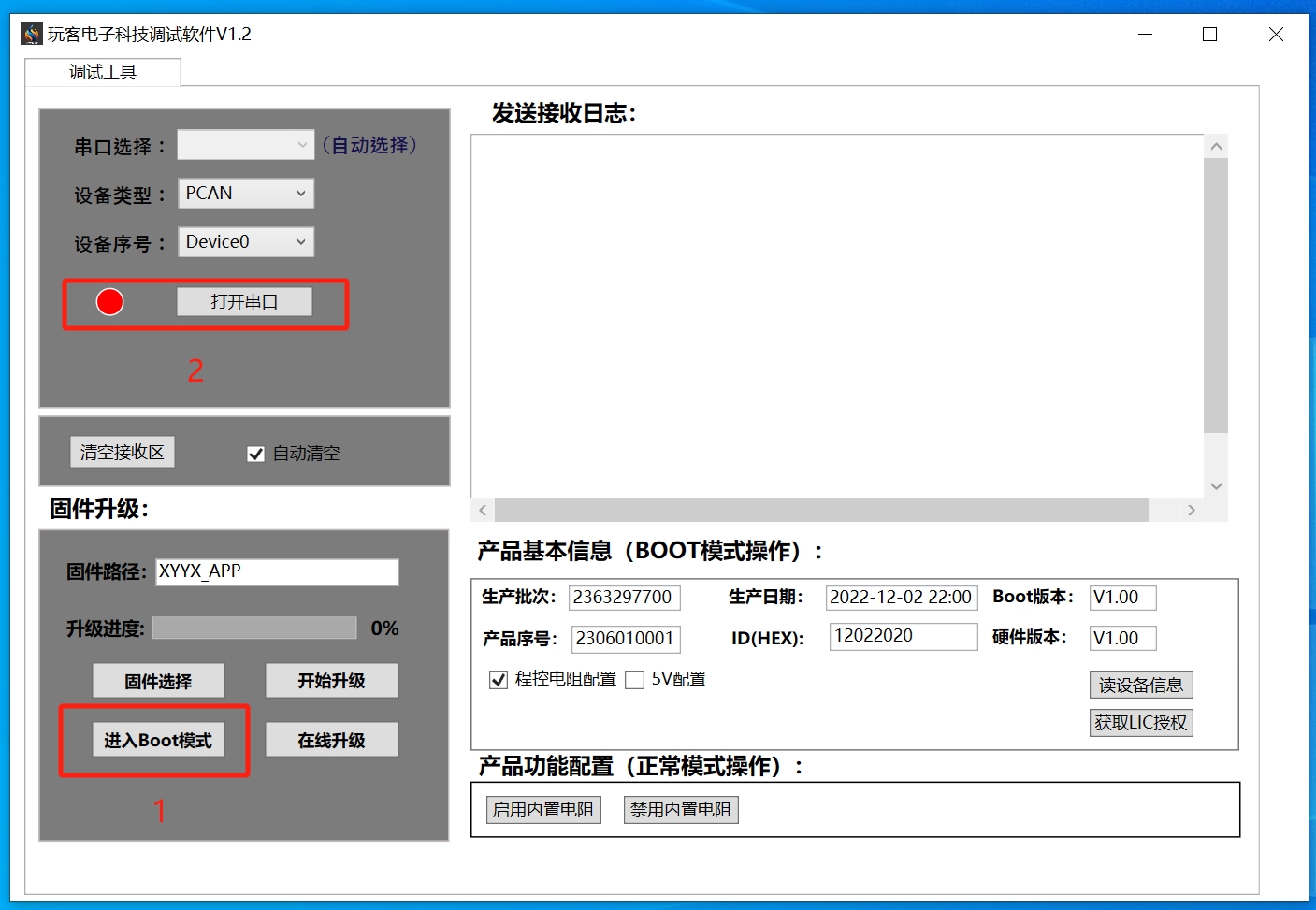Click the 升级进度 progress bar

[254, 628]
